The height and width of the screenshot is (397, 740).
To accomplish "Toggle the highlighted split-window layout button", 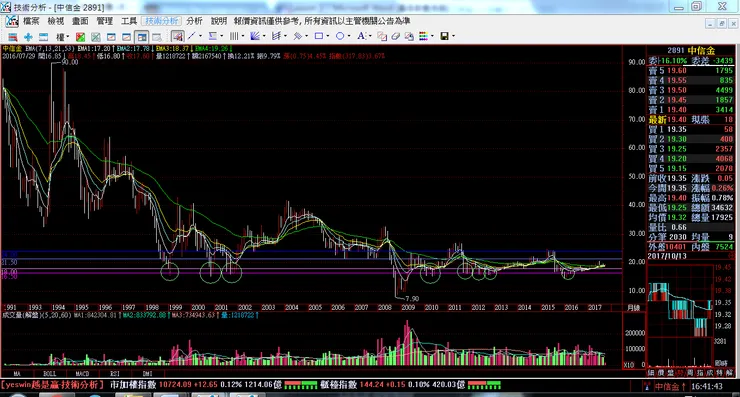I will pyautogui.click(x=142, y=37).
